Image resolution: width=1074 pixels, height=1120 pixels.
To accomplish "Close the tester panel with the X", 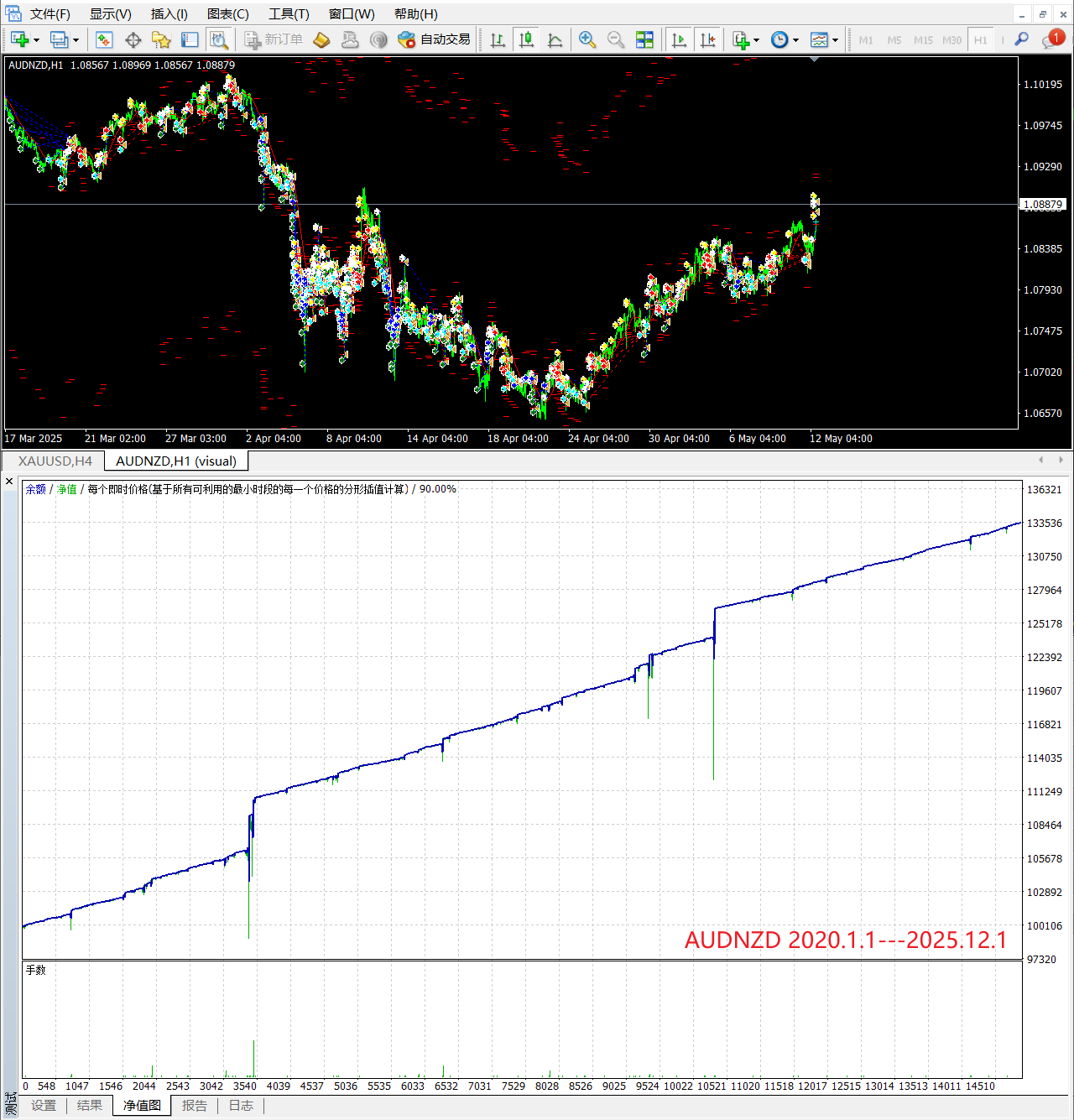I will click(9, 481).
